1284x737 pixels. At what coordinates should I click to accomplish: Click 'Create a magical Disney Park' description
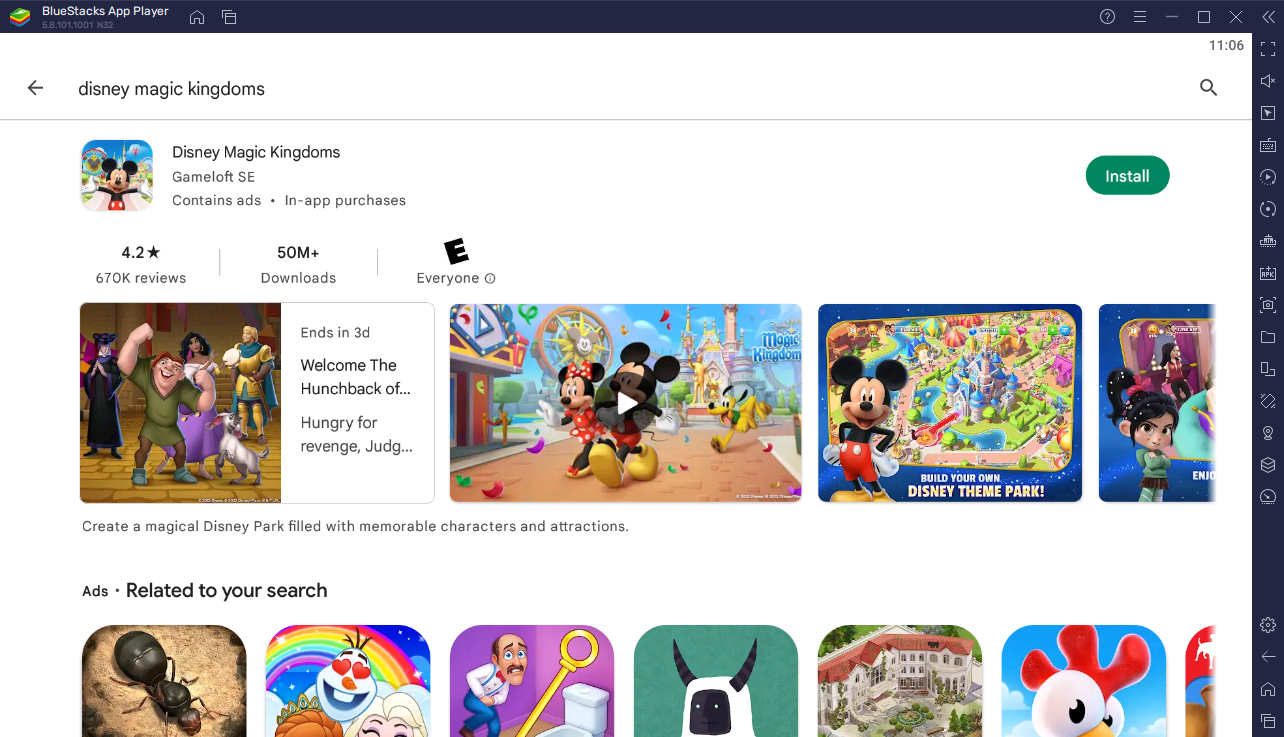(355, 526)
